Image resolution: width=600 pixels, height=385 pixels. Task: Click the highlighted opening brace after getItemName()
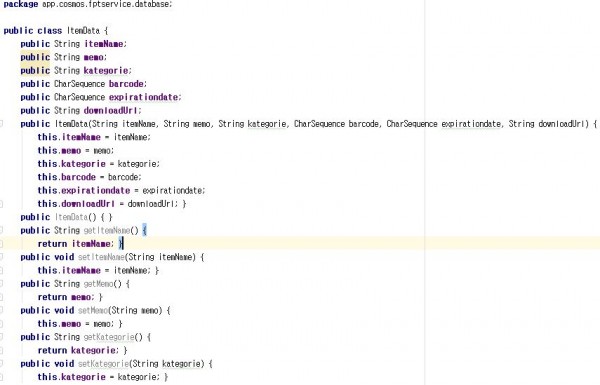144,230
